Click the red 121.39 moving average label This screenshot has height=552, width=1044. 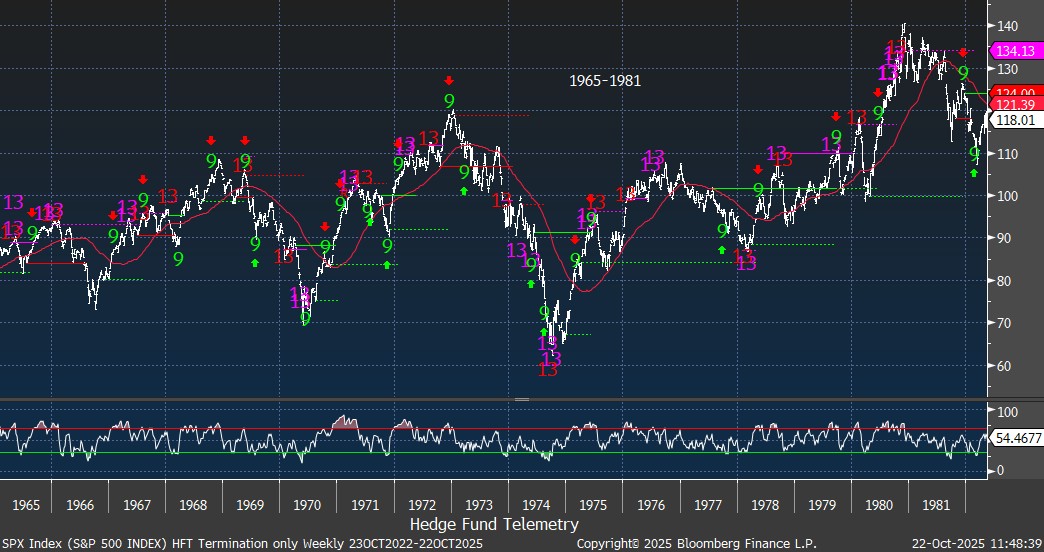click(1015, 105)
